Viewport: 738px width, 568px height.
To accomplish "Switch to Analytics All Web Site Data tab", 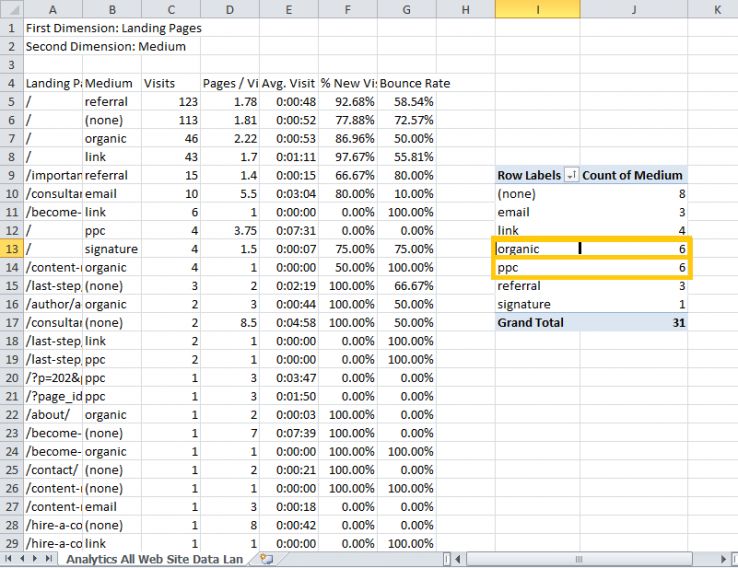I will pos(160,559).
